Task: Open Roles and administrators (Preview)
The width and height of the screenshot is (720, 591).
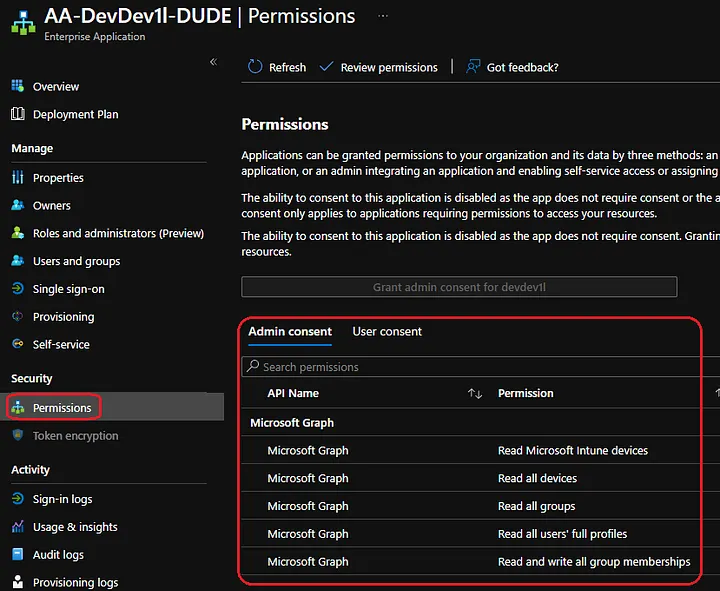Action: coord(117,233)
